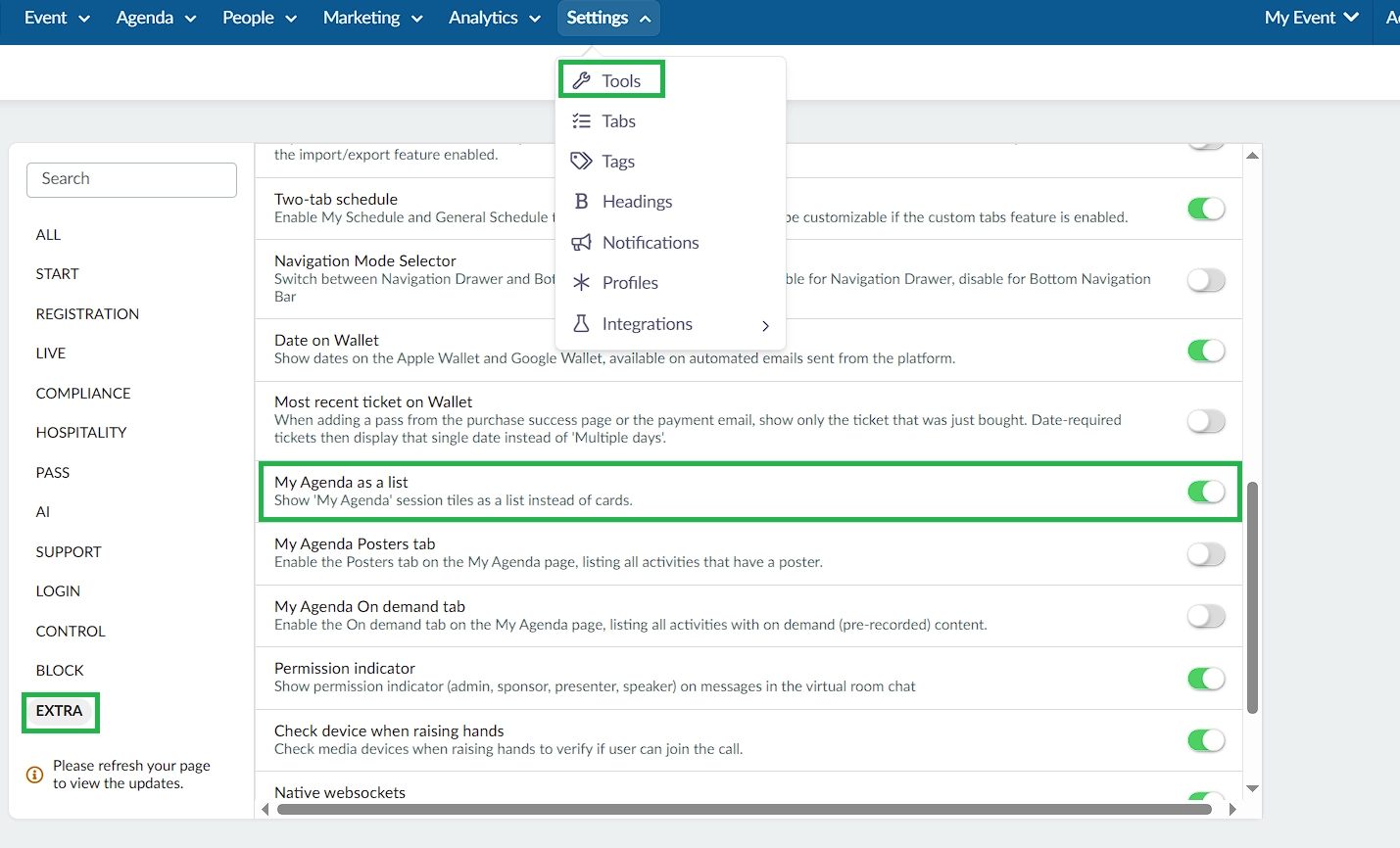1400x848 pixels.
Task: Filter tools by the REGISTRATION category
Action: click(87, 314)
